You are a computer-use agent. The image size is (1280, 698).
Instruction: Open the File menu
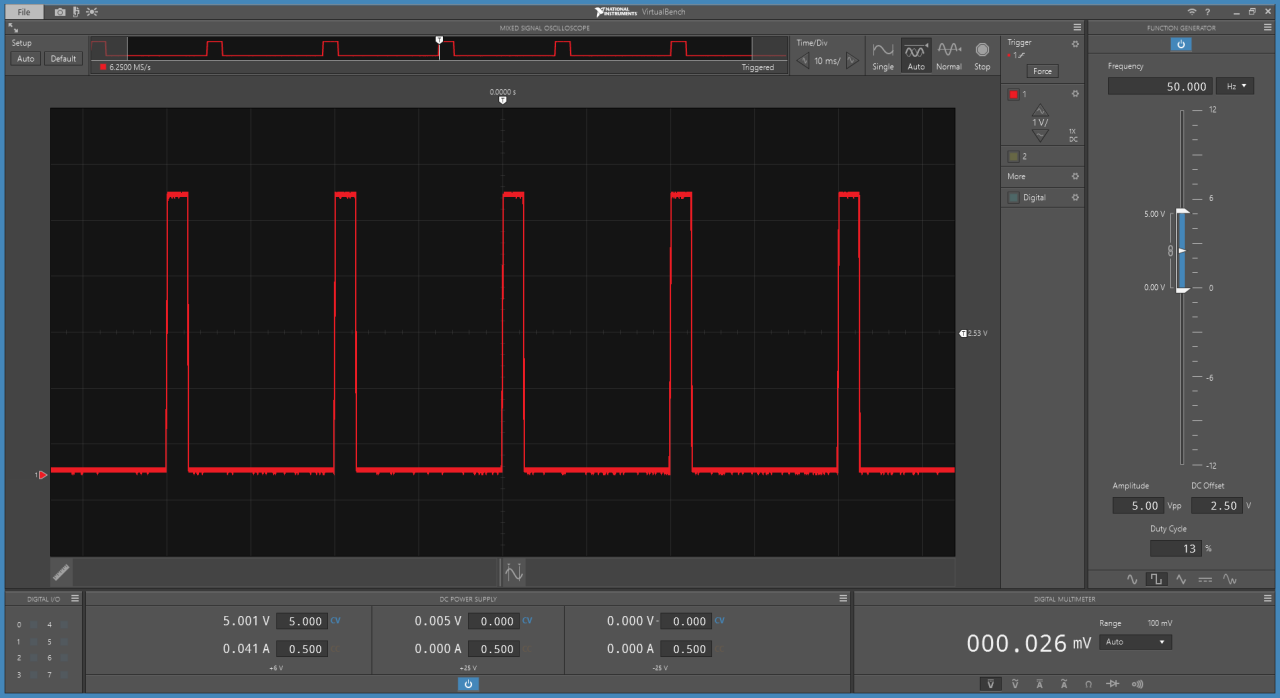click(24, 12)
